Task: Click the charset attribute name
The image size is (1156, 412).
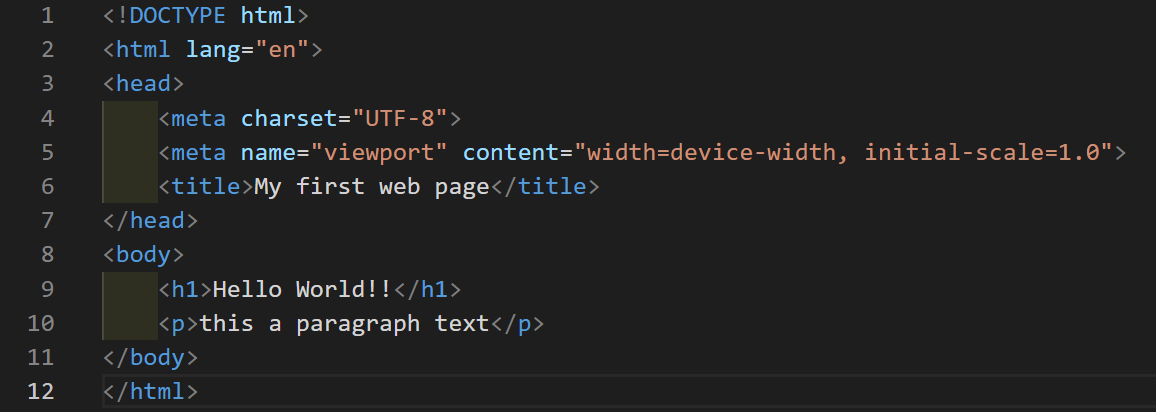Action: [x=289, y=118]
